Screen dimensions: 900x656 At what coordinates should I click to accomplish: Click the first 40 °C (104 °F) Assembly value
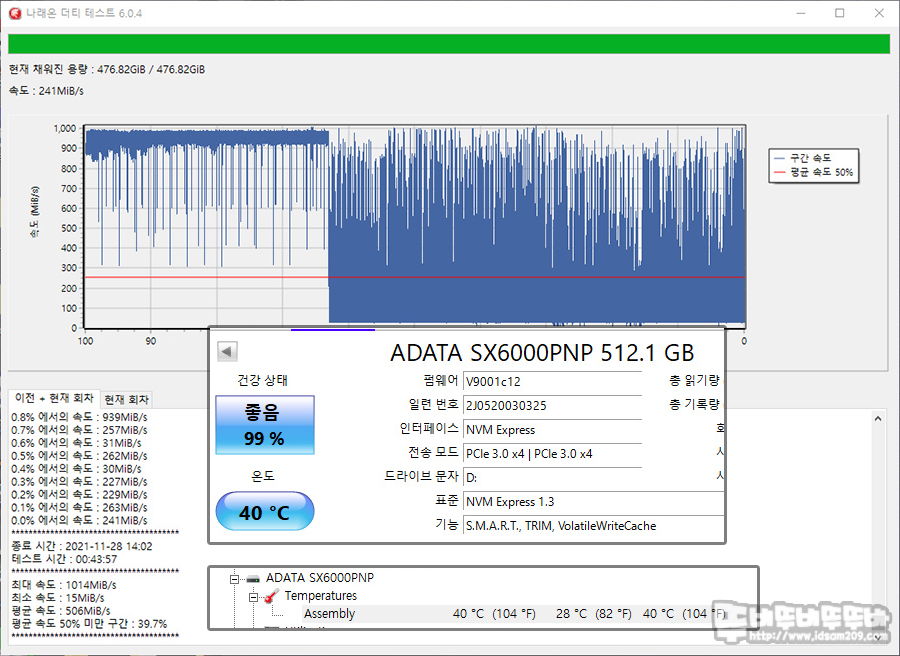point(494,614)
